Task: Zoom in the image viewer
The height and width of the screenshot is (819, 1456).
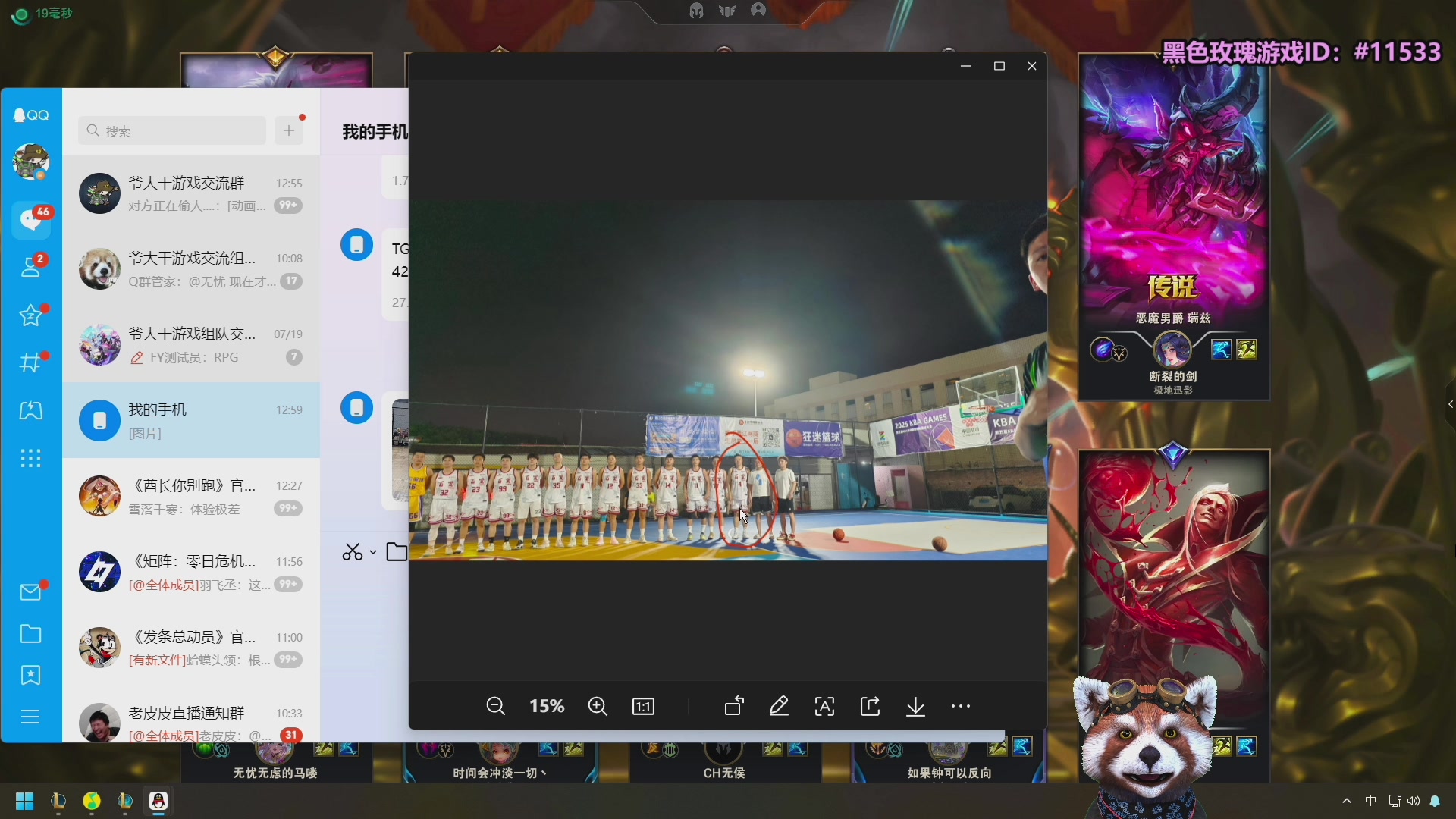Action: pyautogui.click(x=598, y=706)
